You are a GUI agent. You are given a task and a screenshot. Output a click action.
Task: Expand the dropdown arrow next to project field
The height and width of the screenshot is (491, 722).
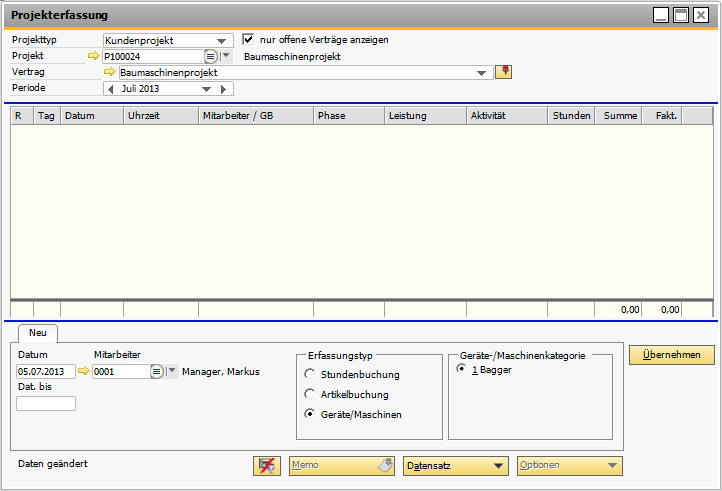click(226, 56)
